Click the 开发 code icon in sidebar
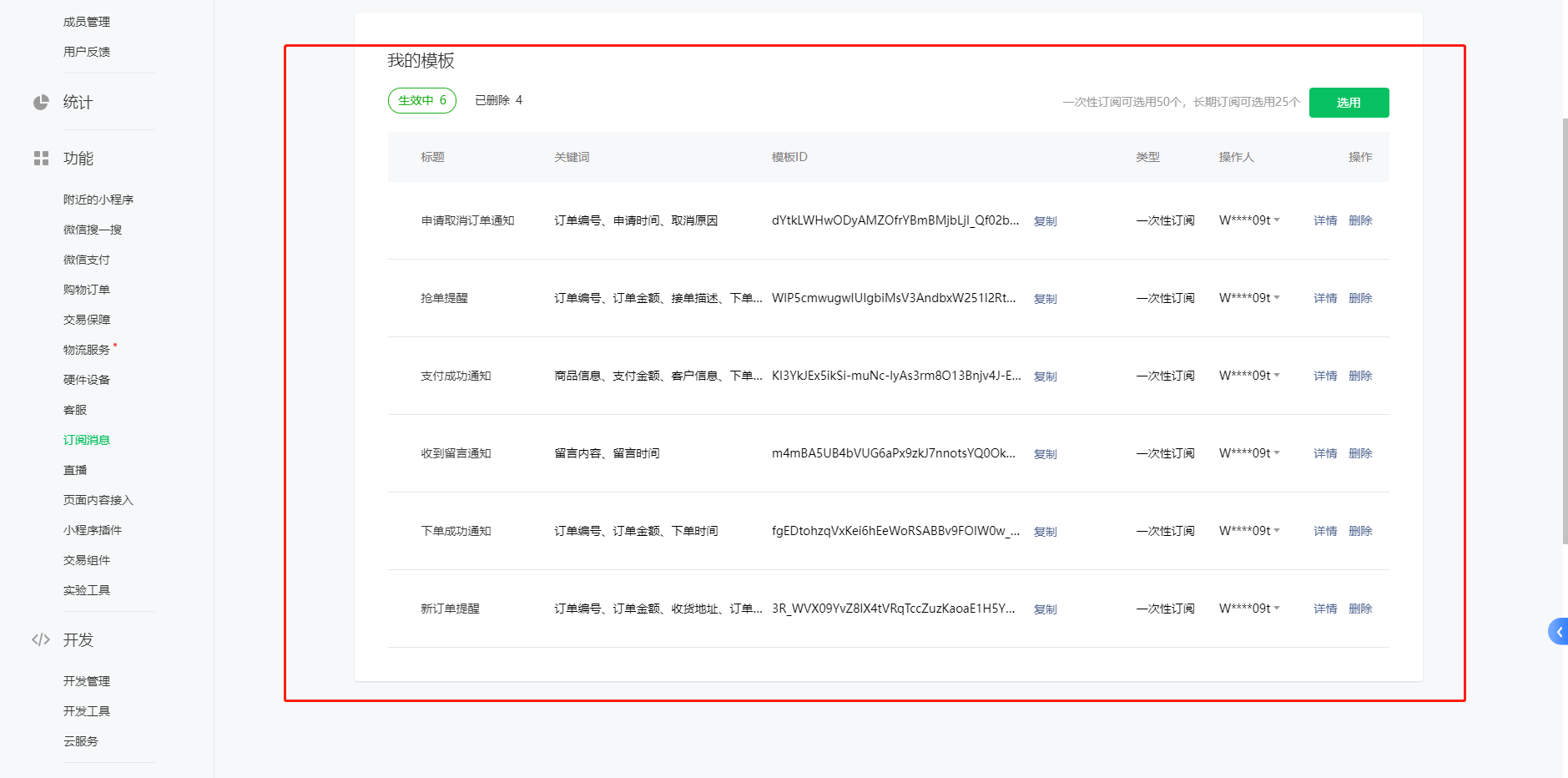1568x778 pixels. (41, 639)
